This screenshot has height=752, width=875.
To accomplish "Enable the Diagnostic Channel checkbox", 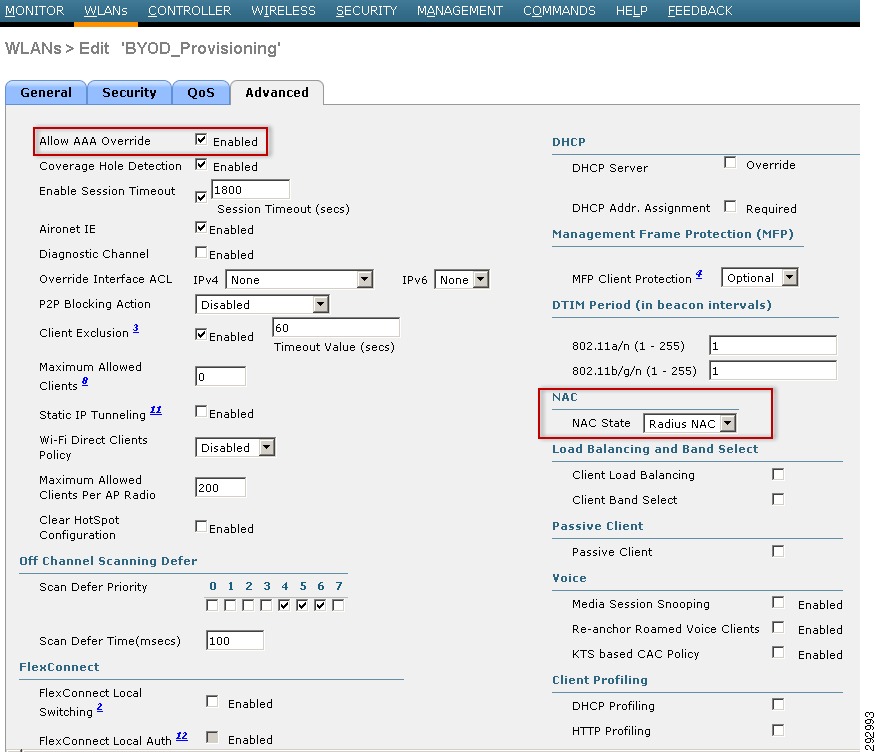I will tap(201, 253).
